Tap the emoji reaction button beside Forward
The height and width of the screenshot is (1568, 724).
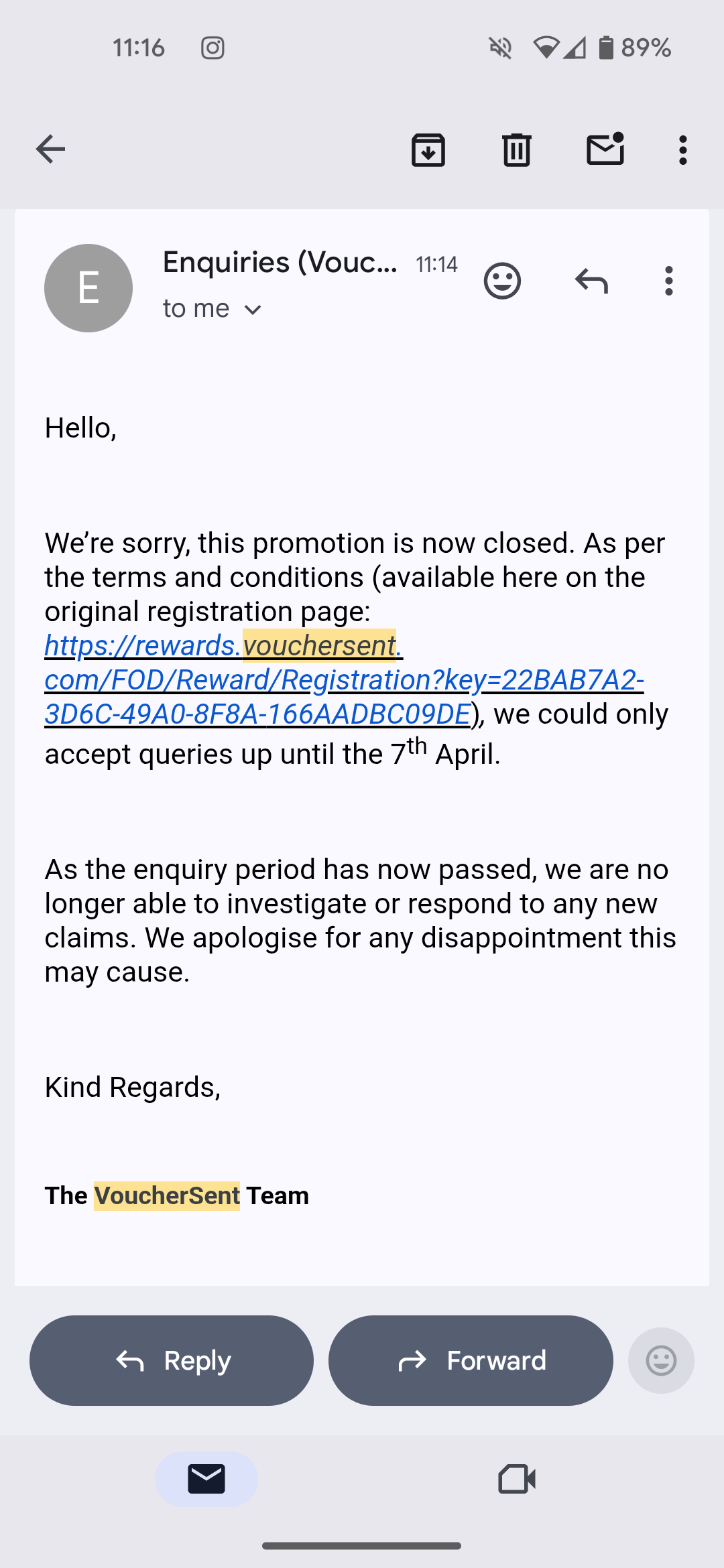coord(661,1360)
